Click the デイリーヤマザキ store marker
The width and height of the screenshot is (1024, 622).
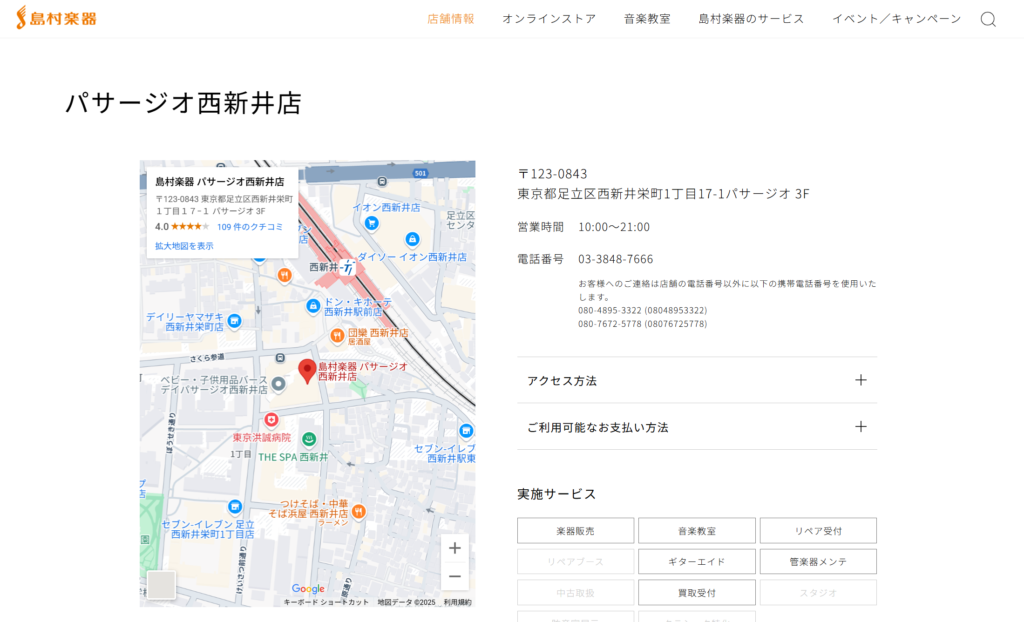[234, 321]
